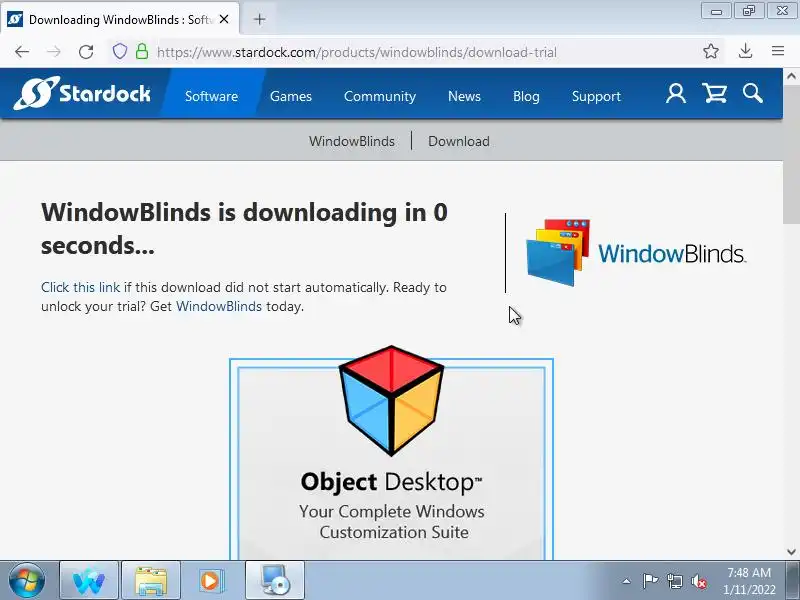This screenshot has height=600, width=800.
Task: Click the muted volume tray icon
Action: pyautogui.click(x=699, y=581)
